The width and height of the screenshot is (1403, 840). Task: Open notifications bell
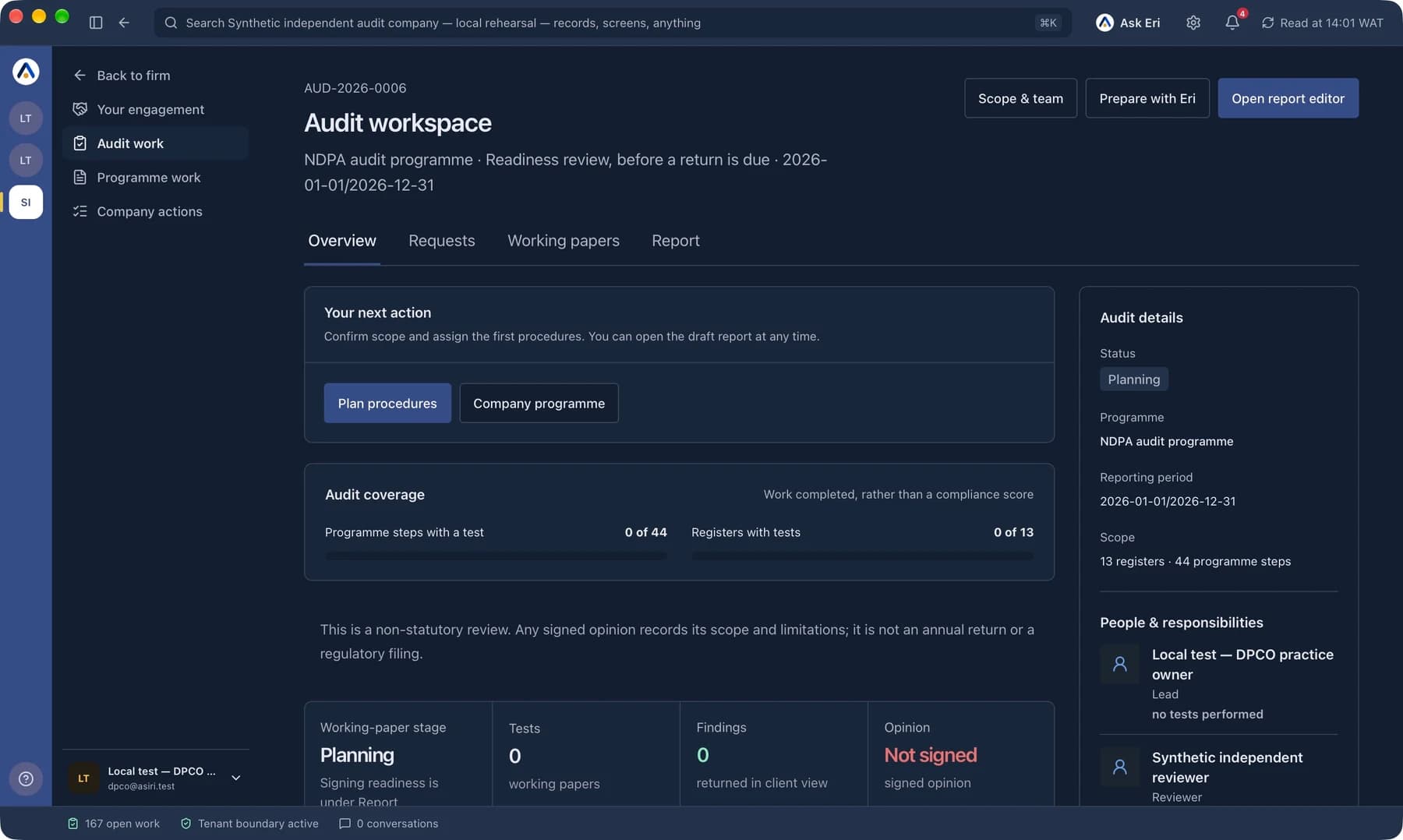point(1232,23)
